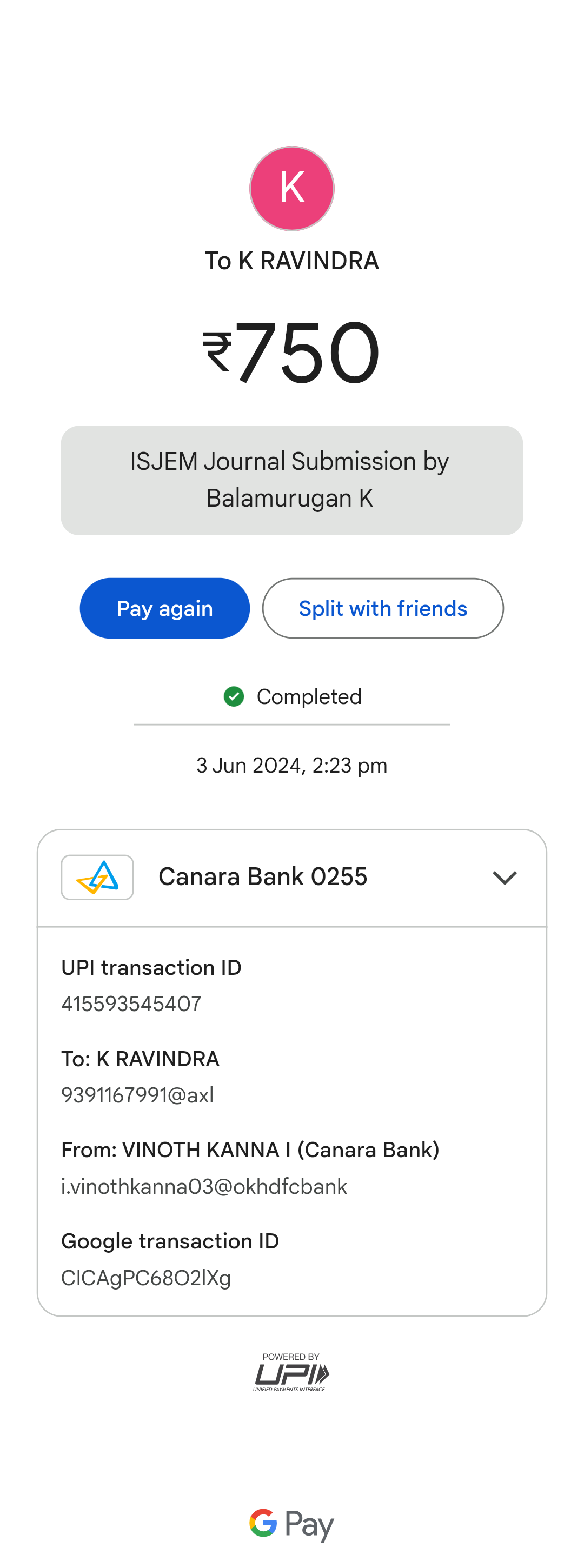Tap the Google Pay logo
Viewport: 584px width, 1568px height.
click(291, 1524)
